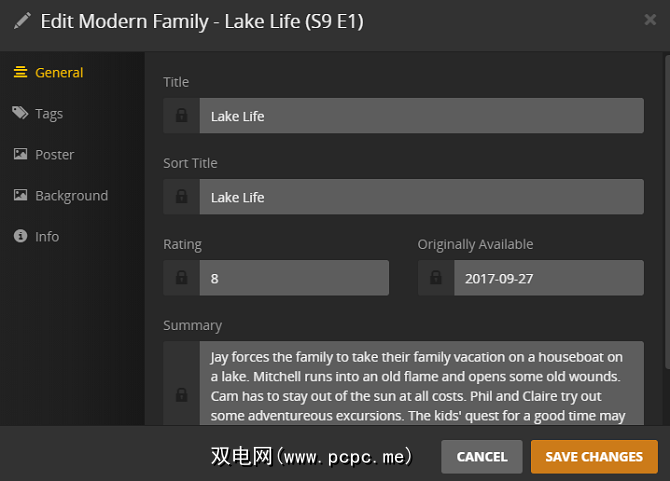Click the Poster image icon
Viewport: 670px width, 481px height.
click(x=19, y=155)
